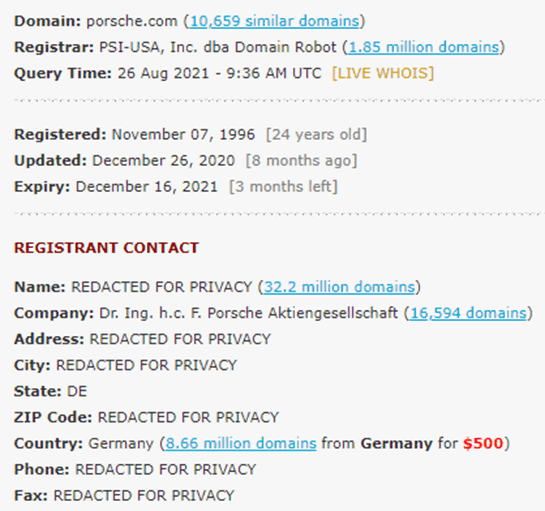Click the December 16, 2021 expiry date
The width and height of the screenshot is (545, 511).
coord(147,187)
